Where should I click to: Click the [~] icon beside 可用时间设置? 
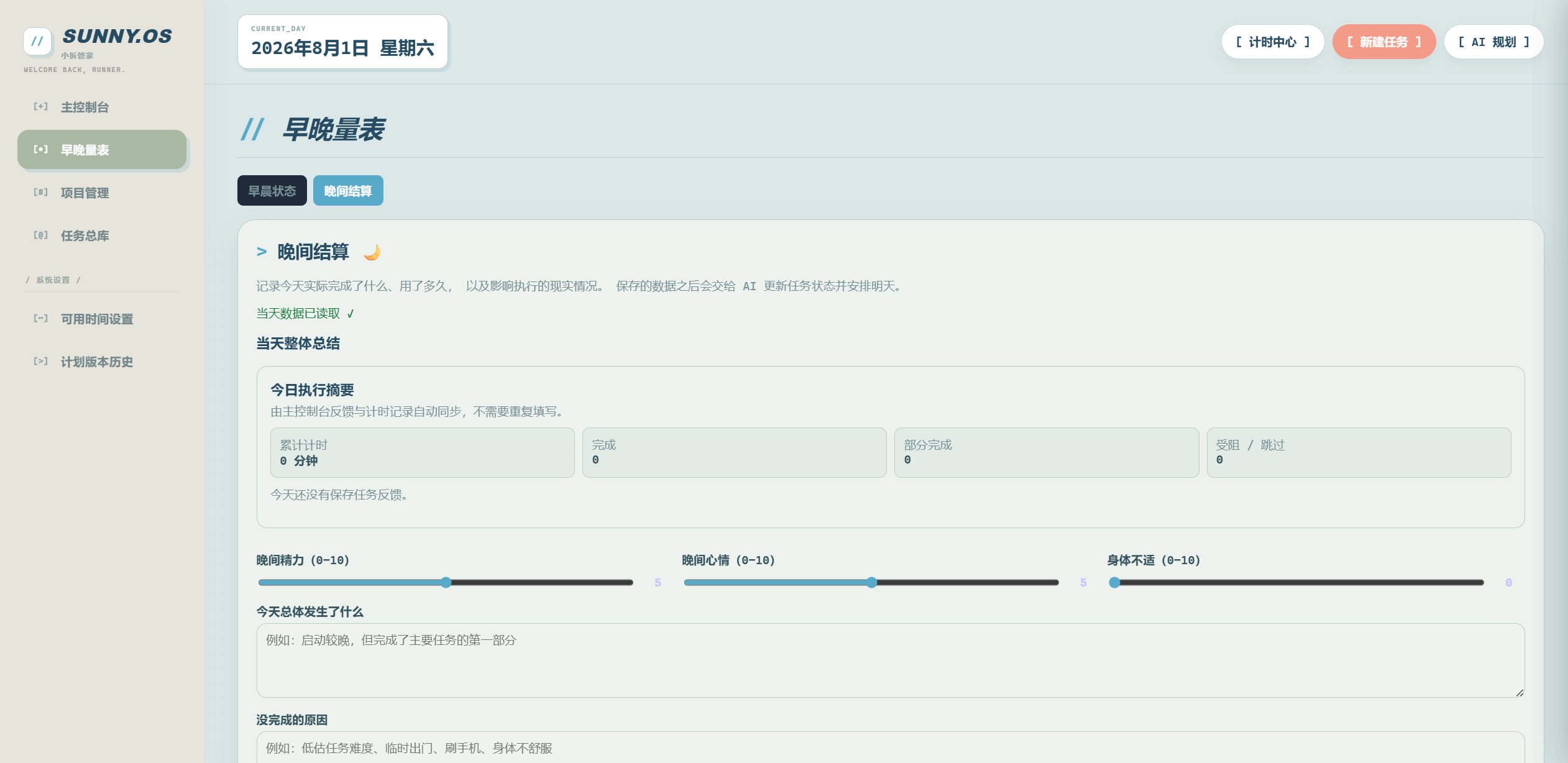[x=40, y=319]
